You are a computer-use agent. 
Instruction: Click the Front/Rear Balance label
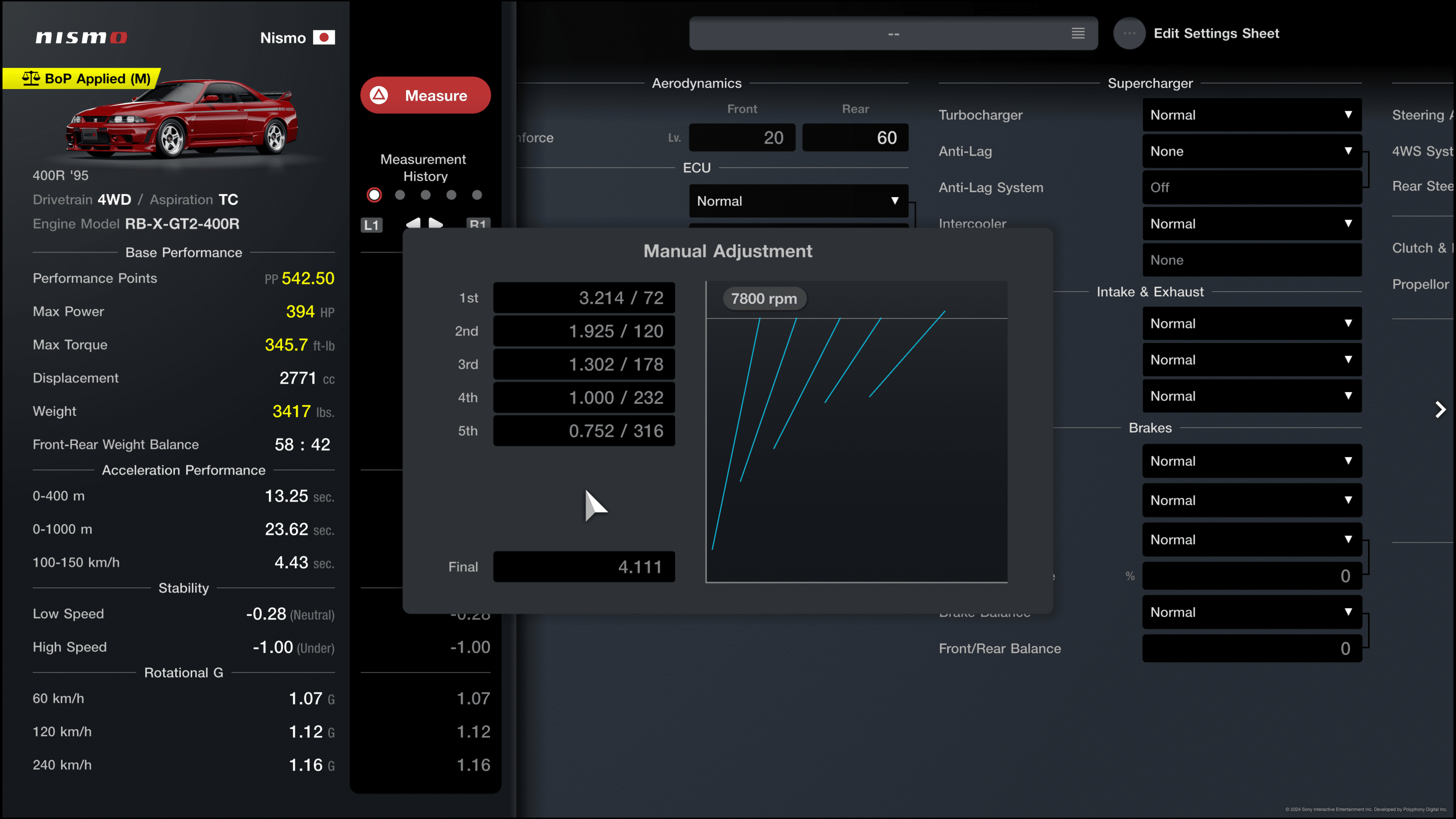tap(999, 648)
